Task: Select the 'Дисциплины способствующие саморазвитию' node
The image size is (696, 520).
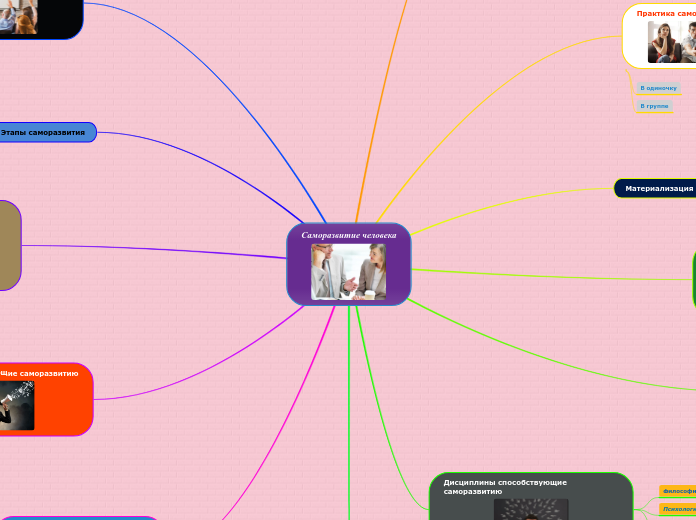Action: click(531, 496)
